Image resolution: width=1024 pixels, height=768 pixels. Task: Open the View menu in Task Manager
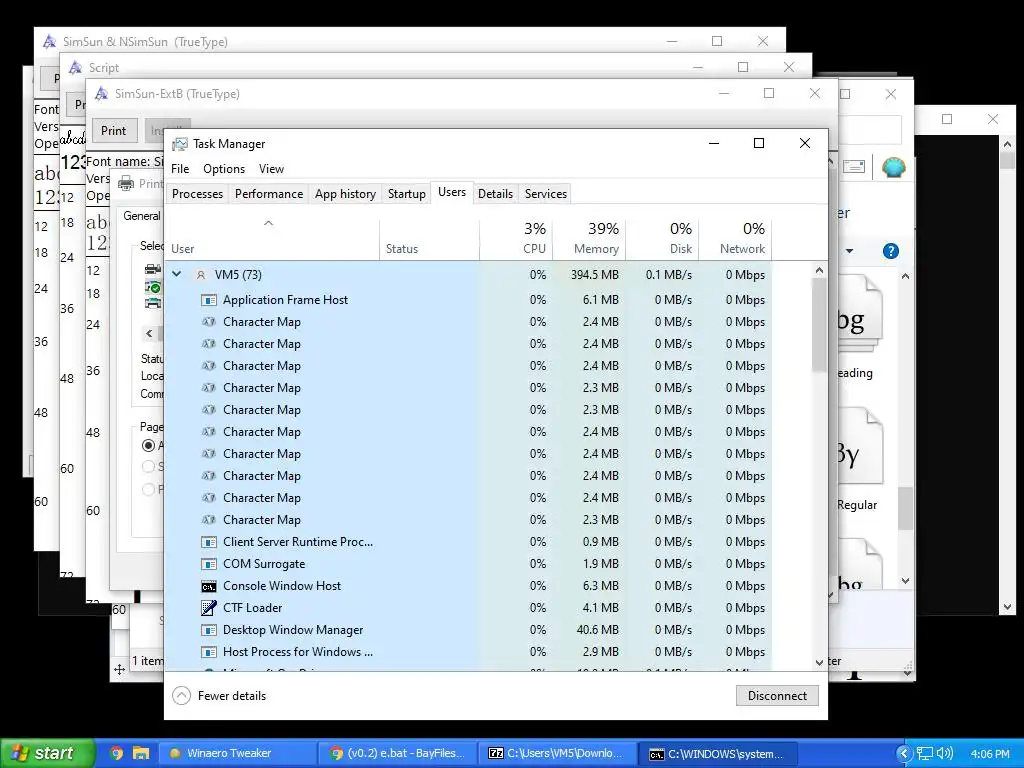271,169
